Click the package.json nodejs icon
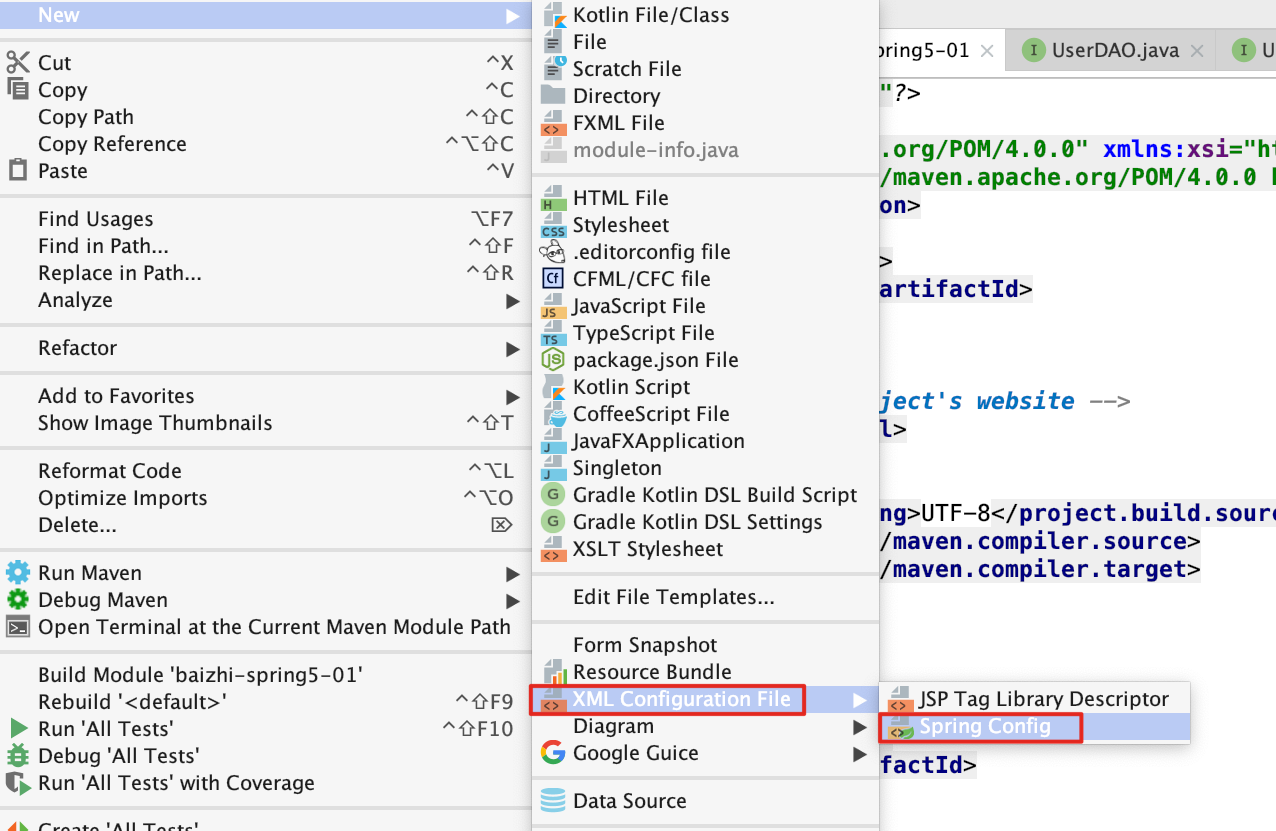 [553, 360]
